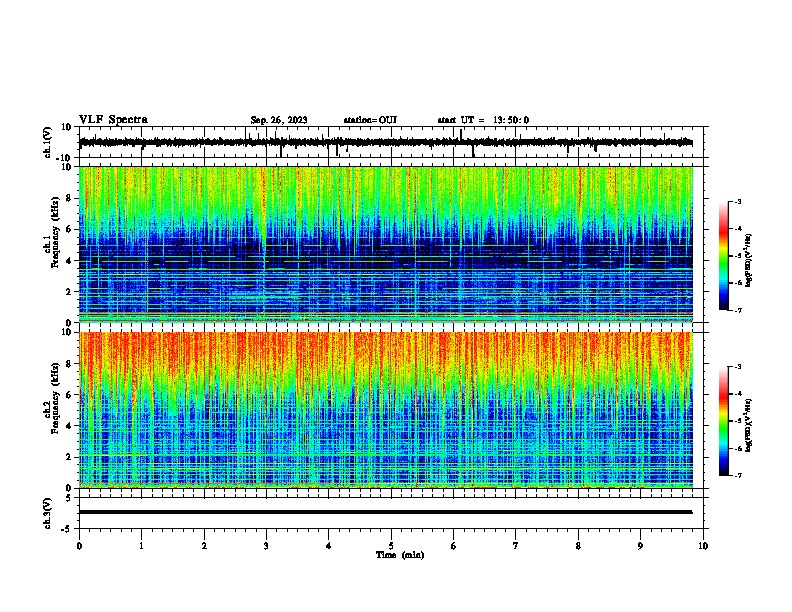Image resolution: width=792 pixels, height=612 pixels.
Task: Click time axis tick label "8"
Action: coord(578,546)
